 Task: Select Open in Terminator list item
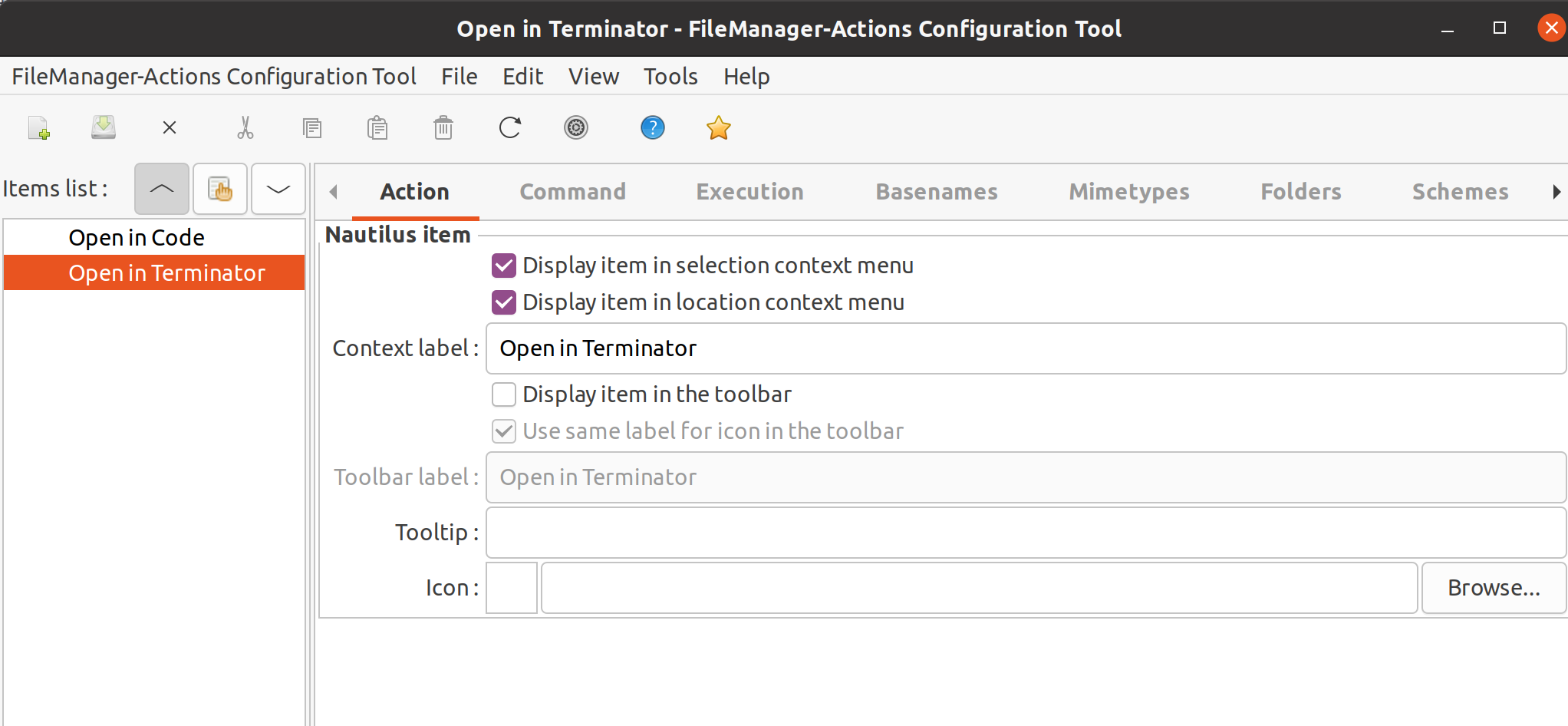(x=154, y=273)
